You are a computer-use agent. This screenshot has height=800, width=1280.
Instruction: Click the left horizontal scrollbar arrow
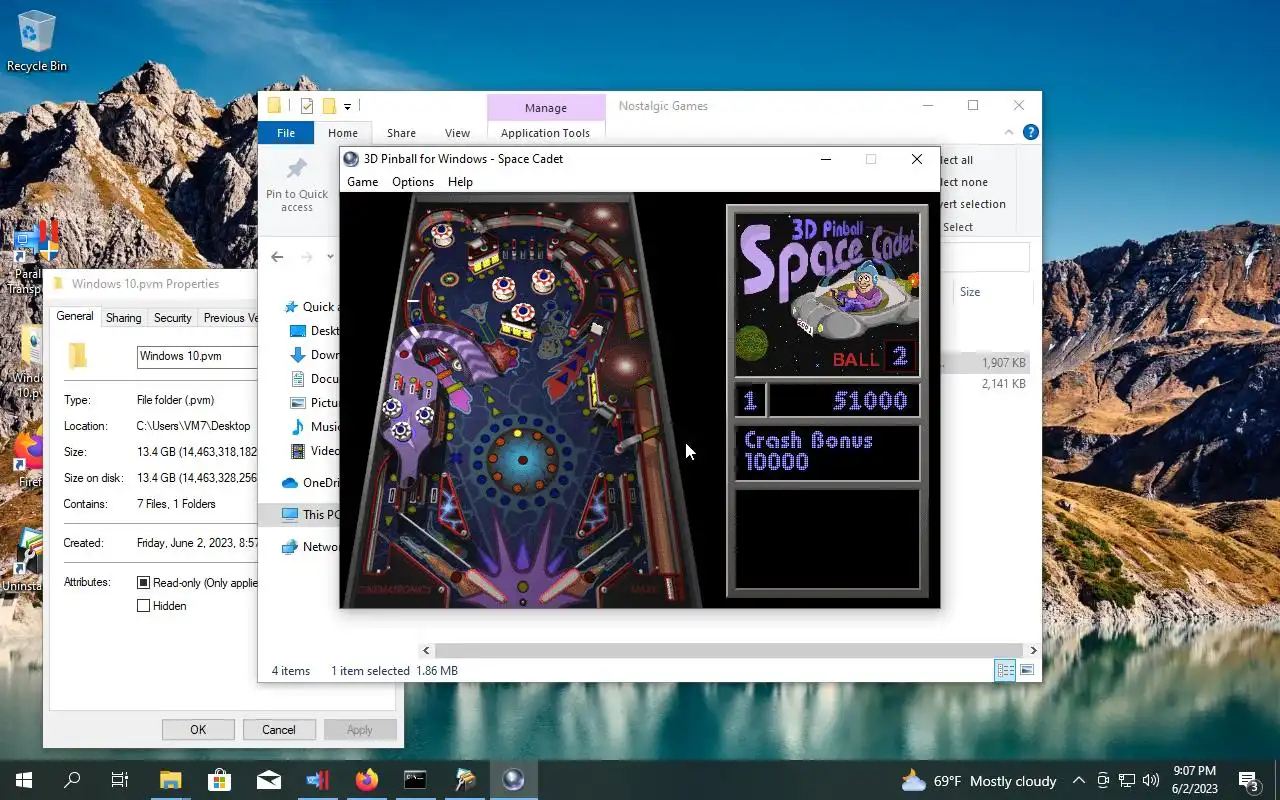pyautogui.click(x=427, y=650)
